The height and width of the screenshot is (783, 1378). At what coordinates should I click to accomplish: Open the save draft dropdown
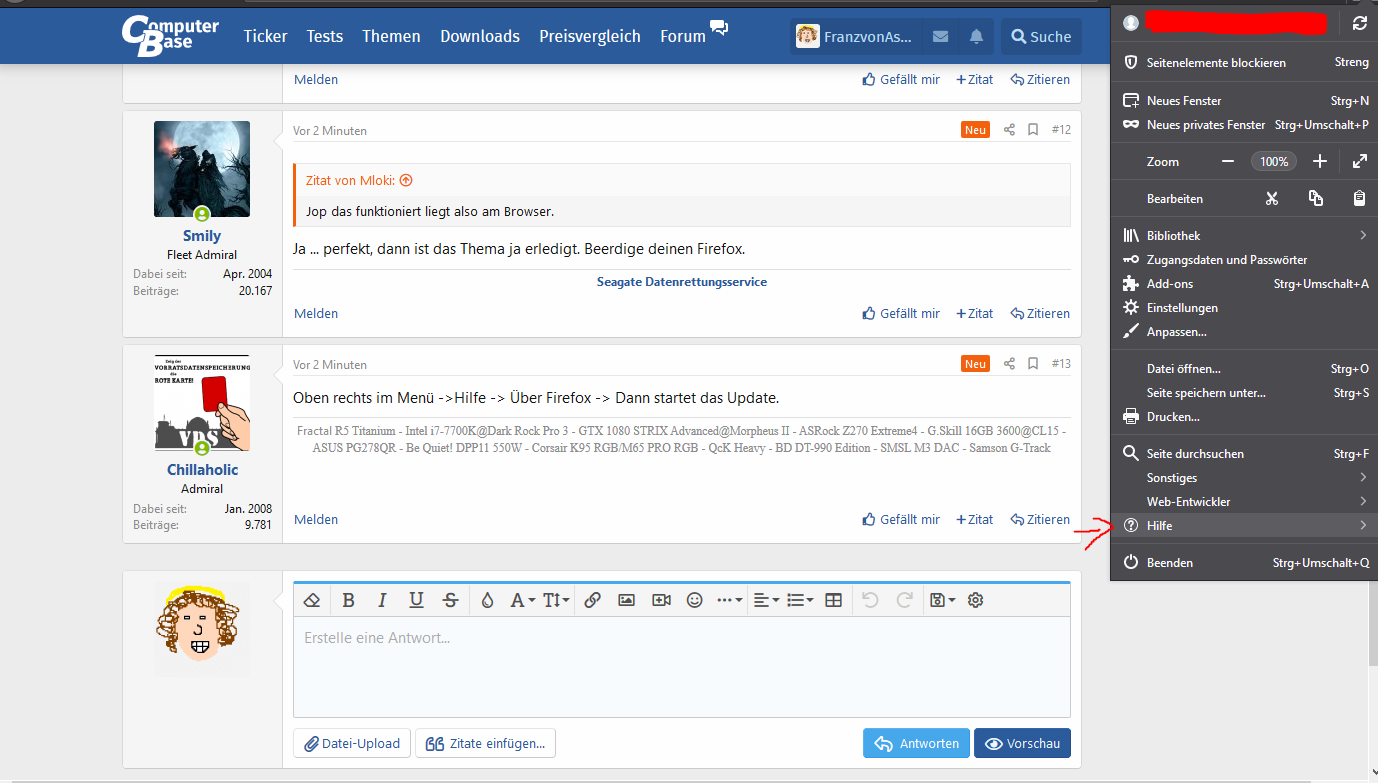942,600
